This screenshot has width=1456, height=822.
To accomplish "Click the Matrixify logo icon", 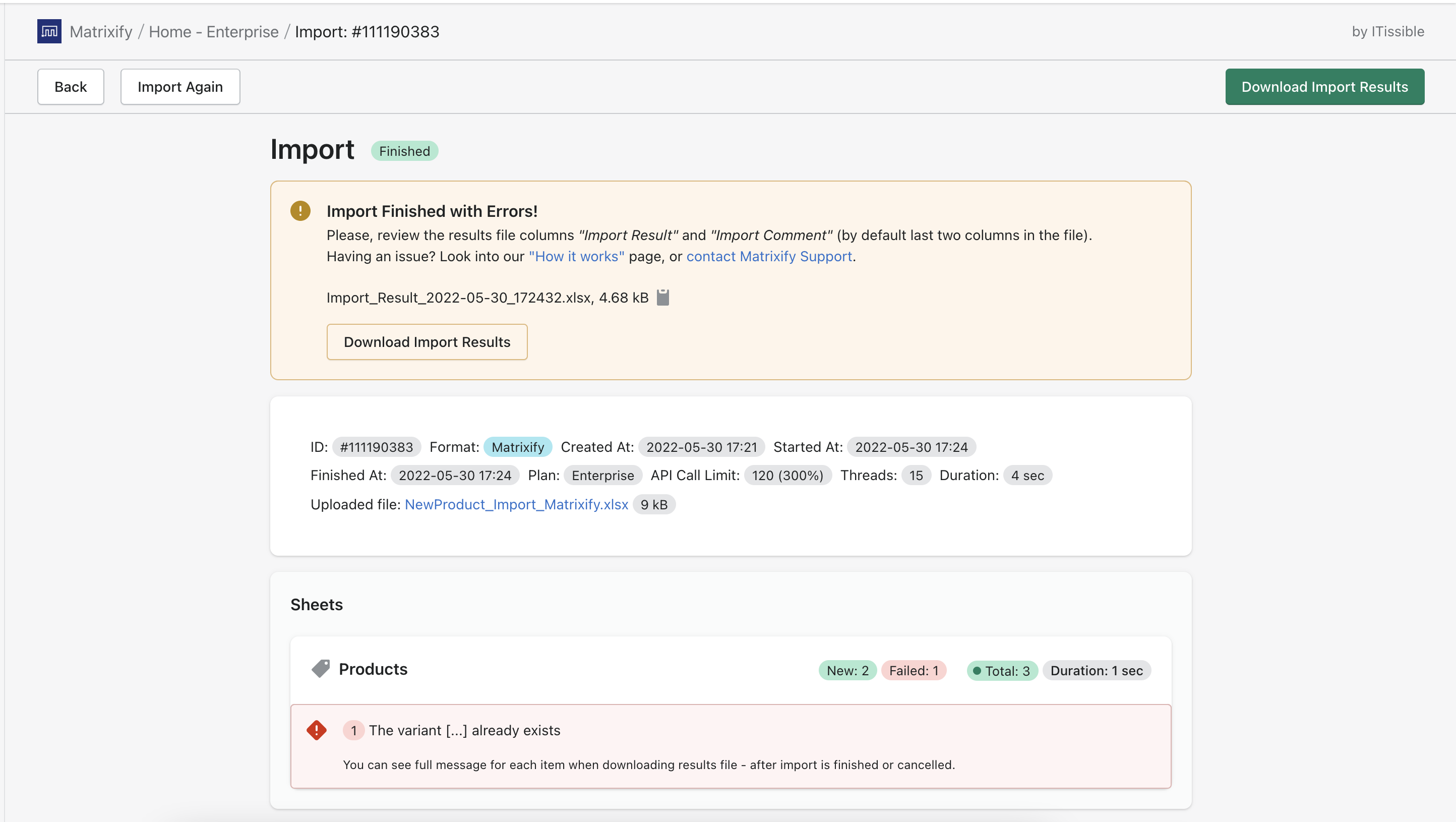I will coord(49,31).
